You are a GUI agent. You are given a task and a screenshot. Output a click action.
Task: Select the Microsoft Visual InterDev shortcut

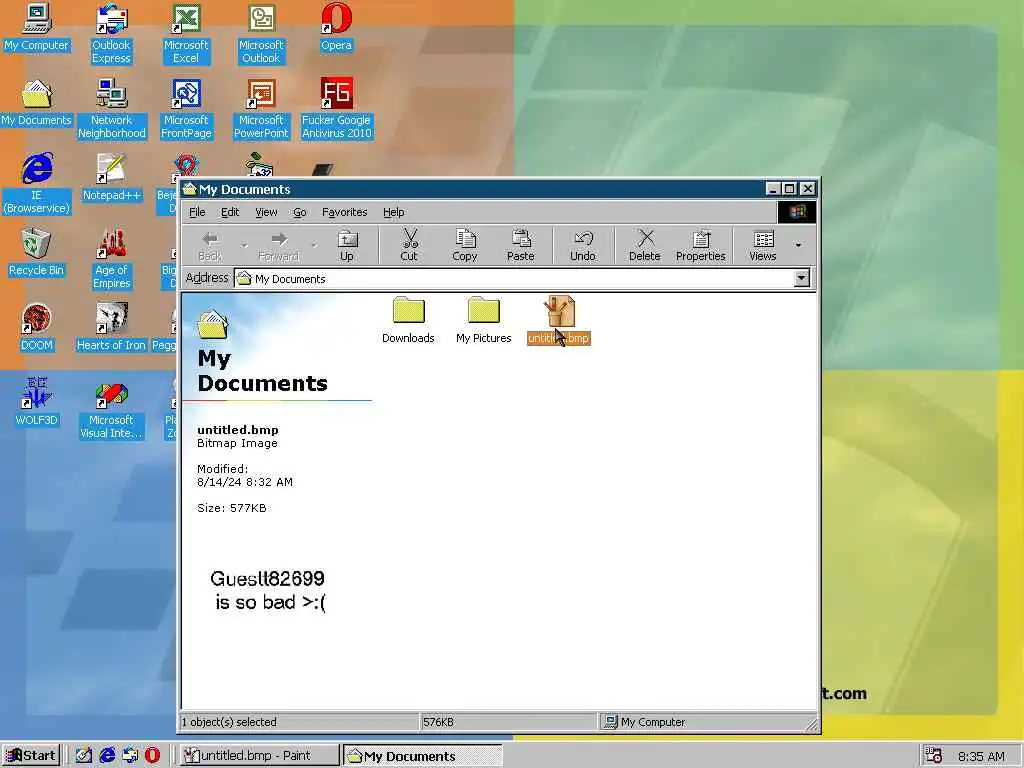coord(111,409)
